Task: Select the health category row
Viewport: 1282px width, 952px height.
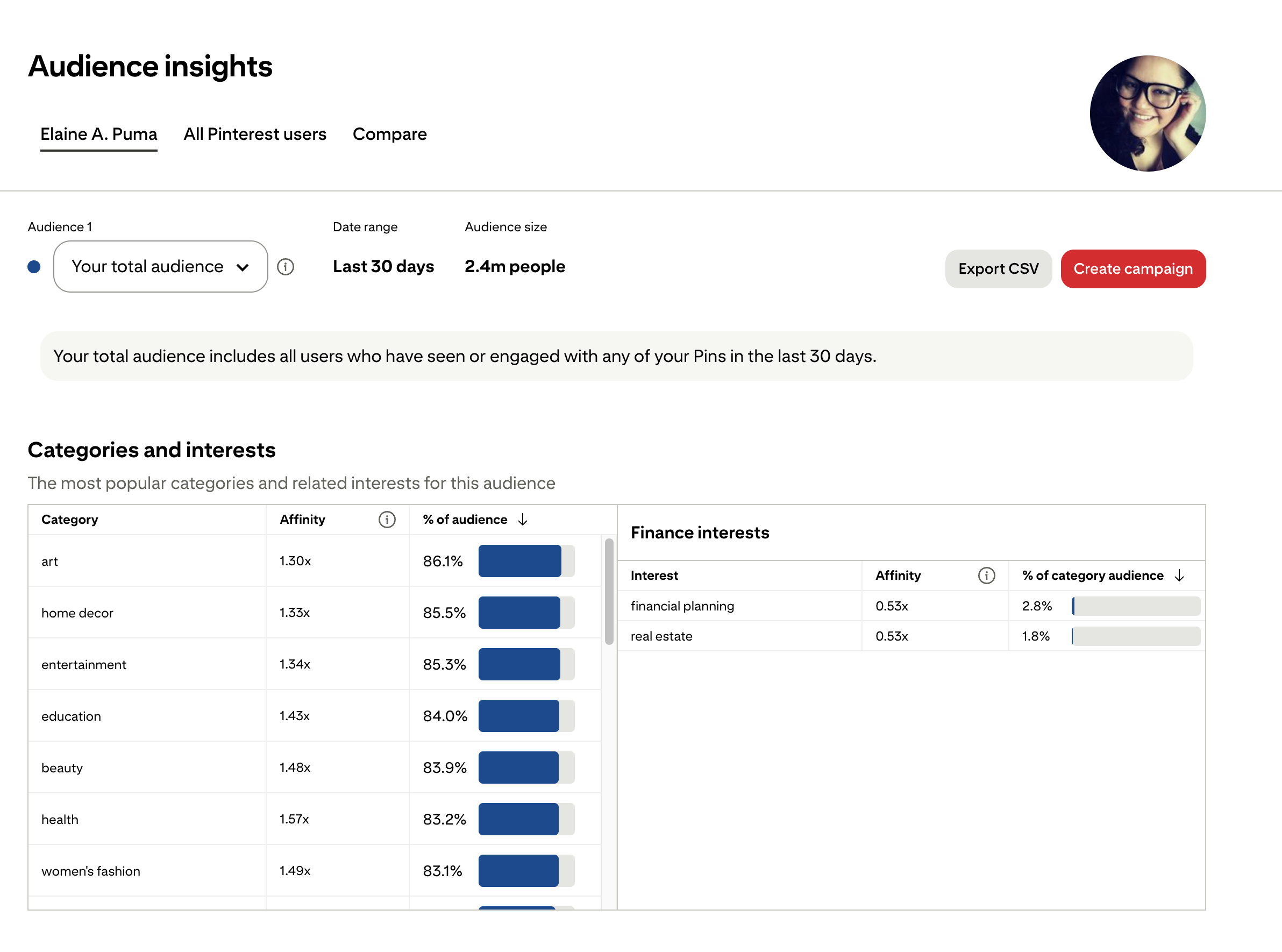Action: click(x=314, y=820)
